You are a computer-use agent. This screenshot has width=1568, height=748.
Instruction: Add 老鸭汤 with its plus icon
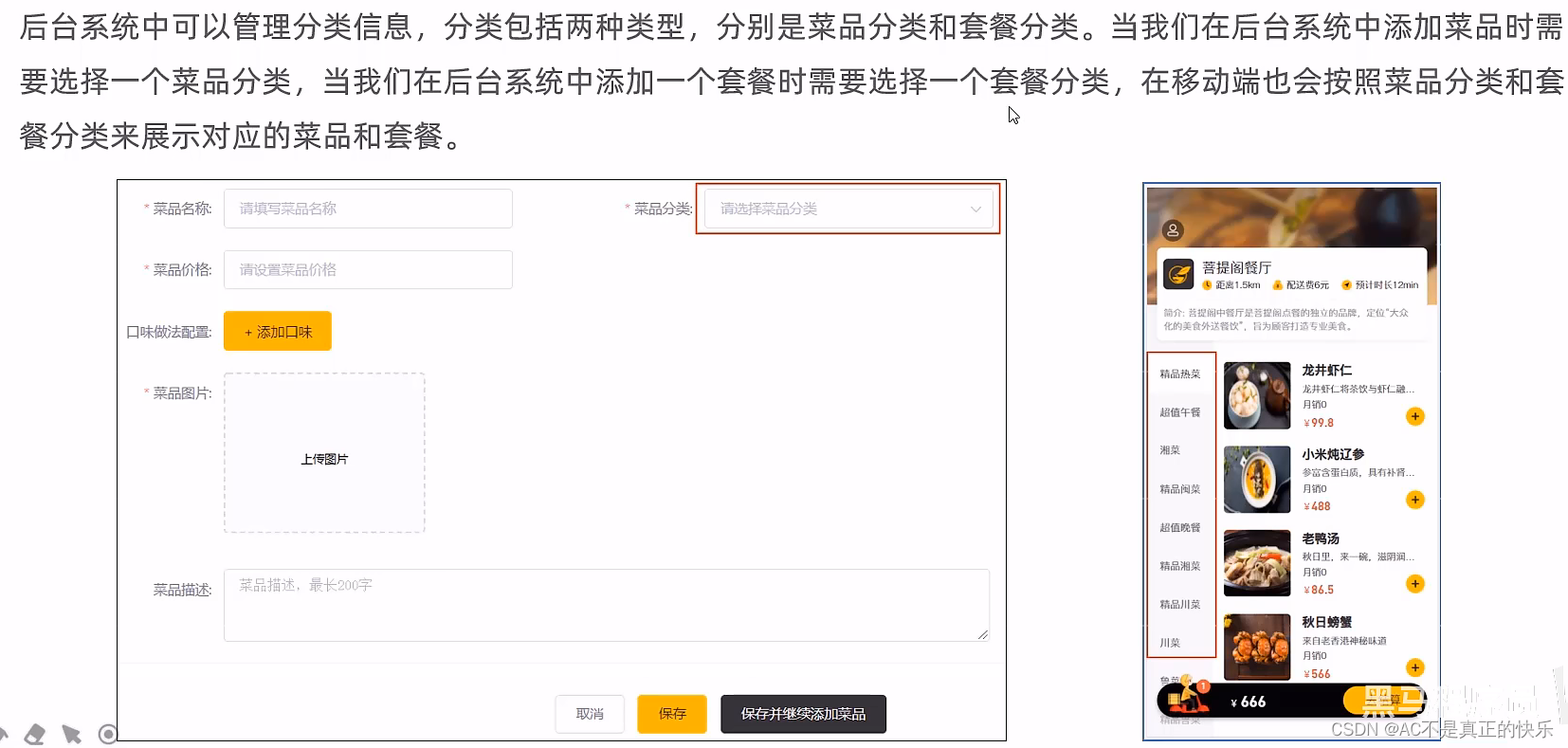(1414, 583)
